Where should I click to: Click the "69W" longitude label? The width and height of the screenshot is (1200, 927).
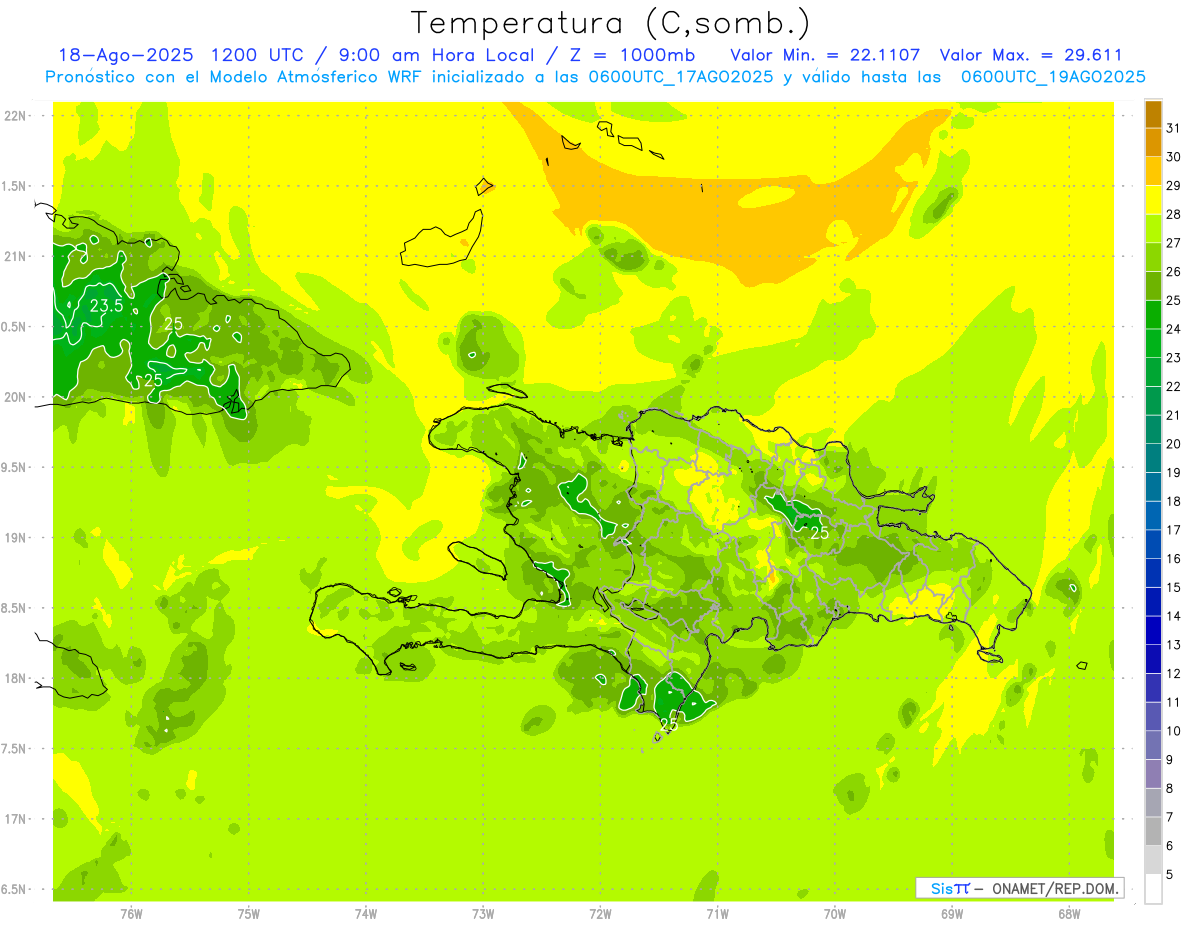pos(952,913)
